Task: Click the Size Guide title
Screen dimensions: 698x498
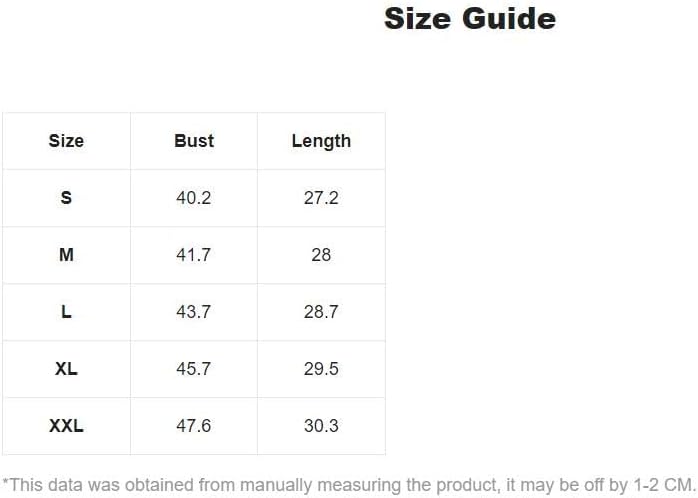Action: point(469,19)
